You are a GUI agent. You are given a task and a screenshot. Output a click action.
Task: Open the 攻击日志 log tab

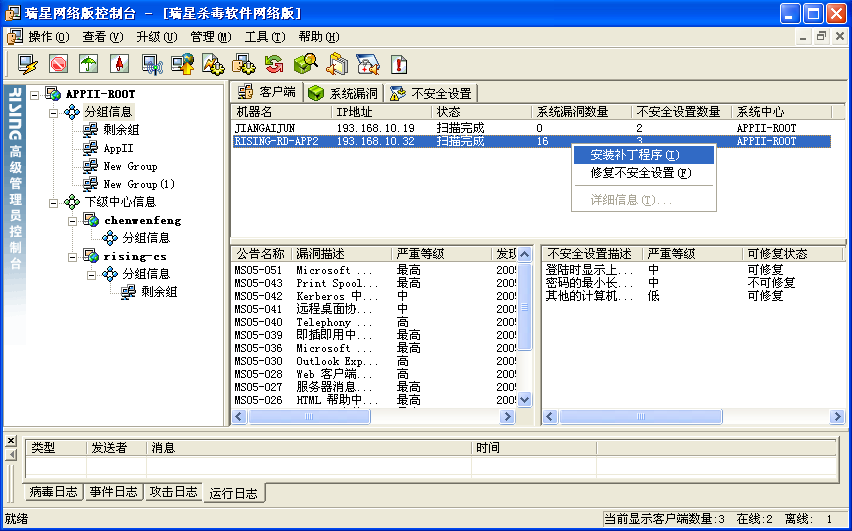coord(173,492)
